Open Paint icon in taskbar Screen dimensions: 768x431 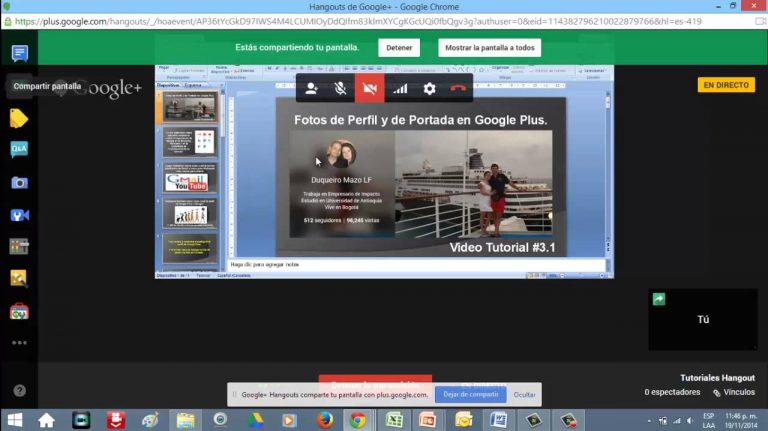click(150, 420)
